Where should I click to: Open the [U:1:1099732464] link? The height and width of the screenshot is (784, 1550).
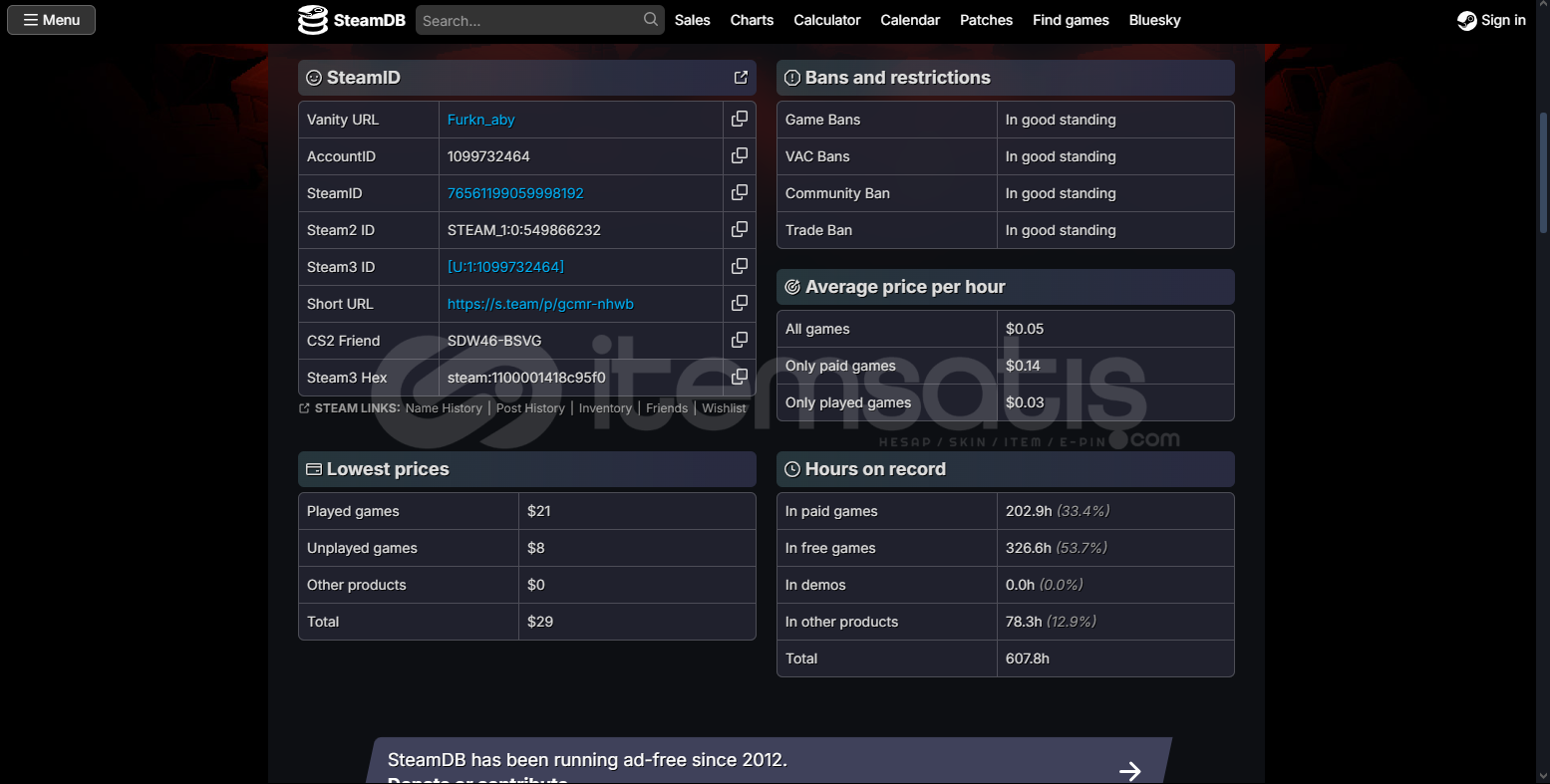505,267
